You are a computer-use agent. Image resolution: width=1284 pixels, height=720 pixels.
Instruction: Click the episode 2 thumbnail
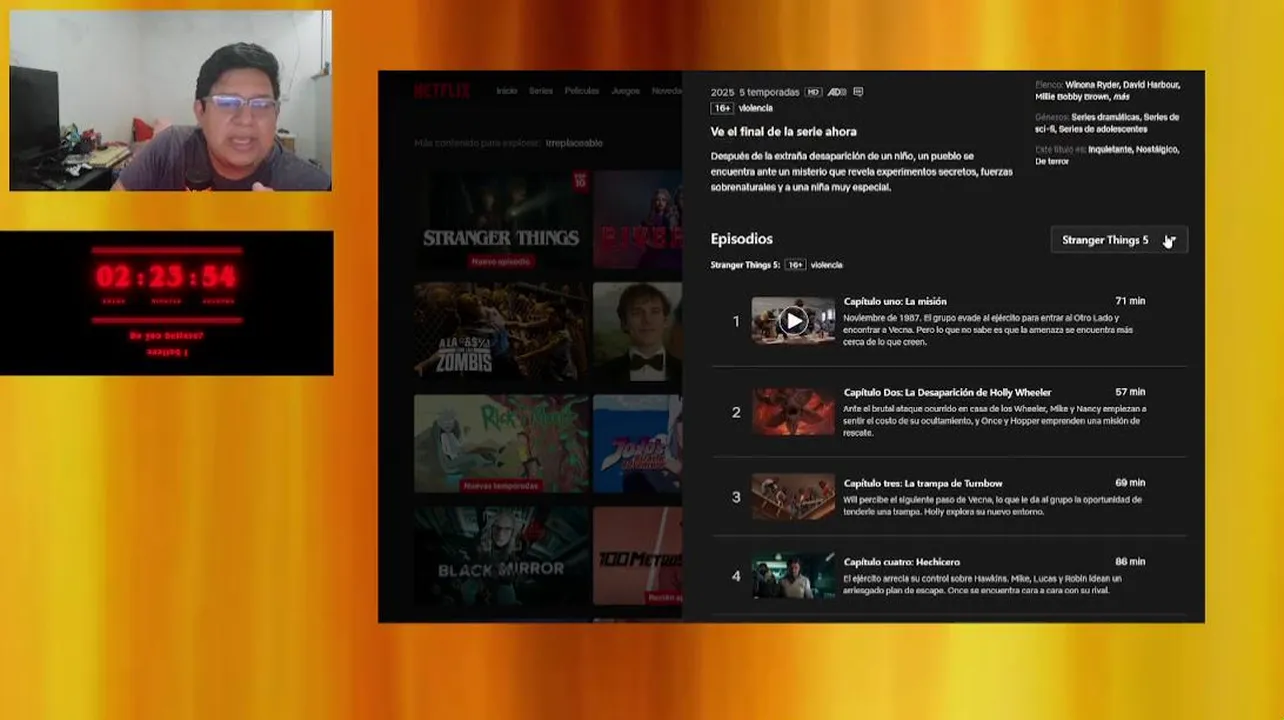click(793, 412)
